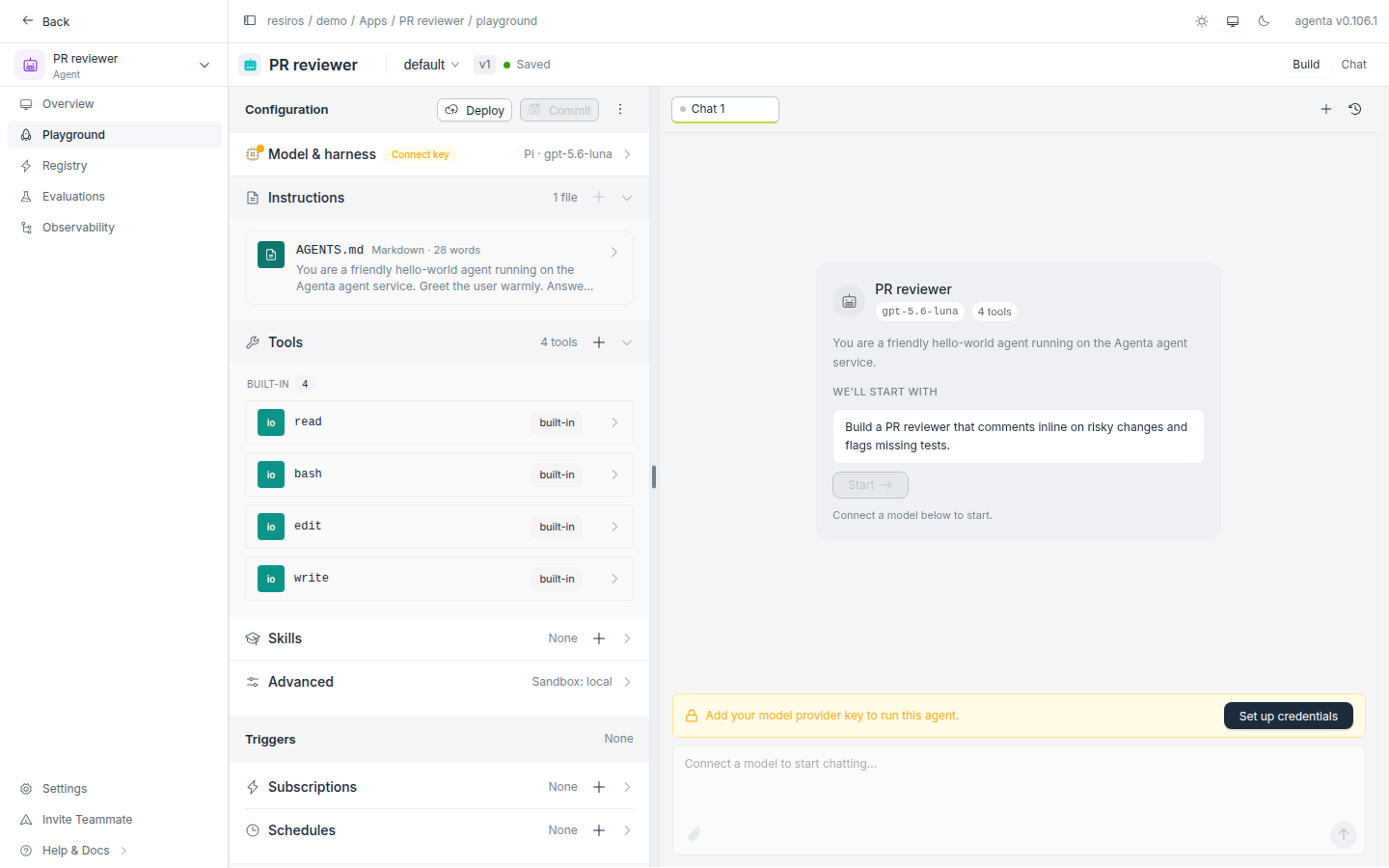
Task: Expand the Subscriptions section chevron
Action: click(x=627, y=787)
